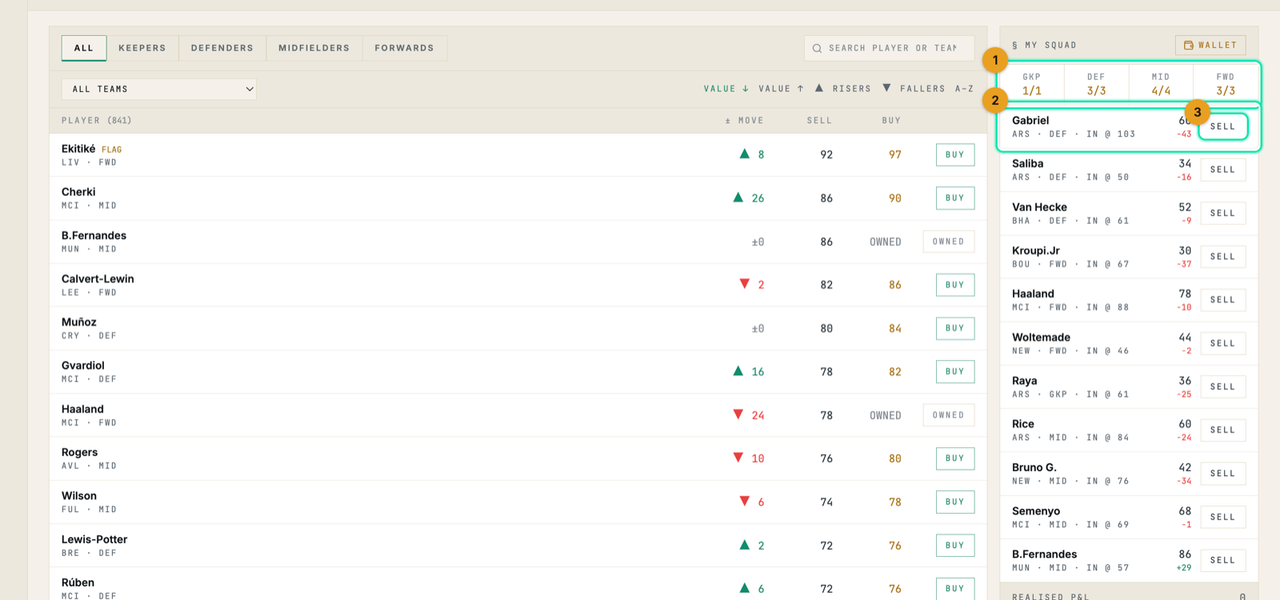Click the MID 4/4 squad counter
Image resolution: width=1280 pixels, height=600 pixels.
[x=1161, y=84]
